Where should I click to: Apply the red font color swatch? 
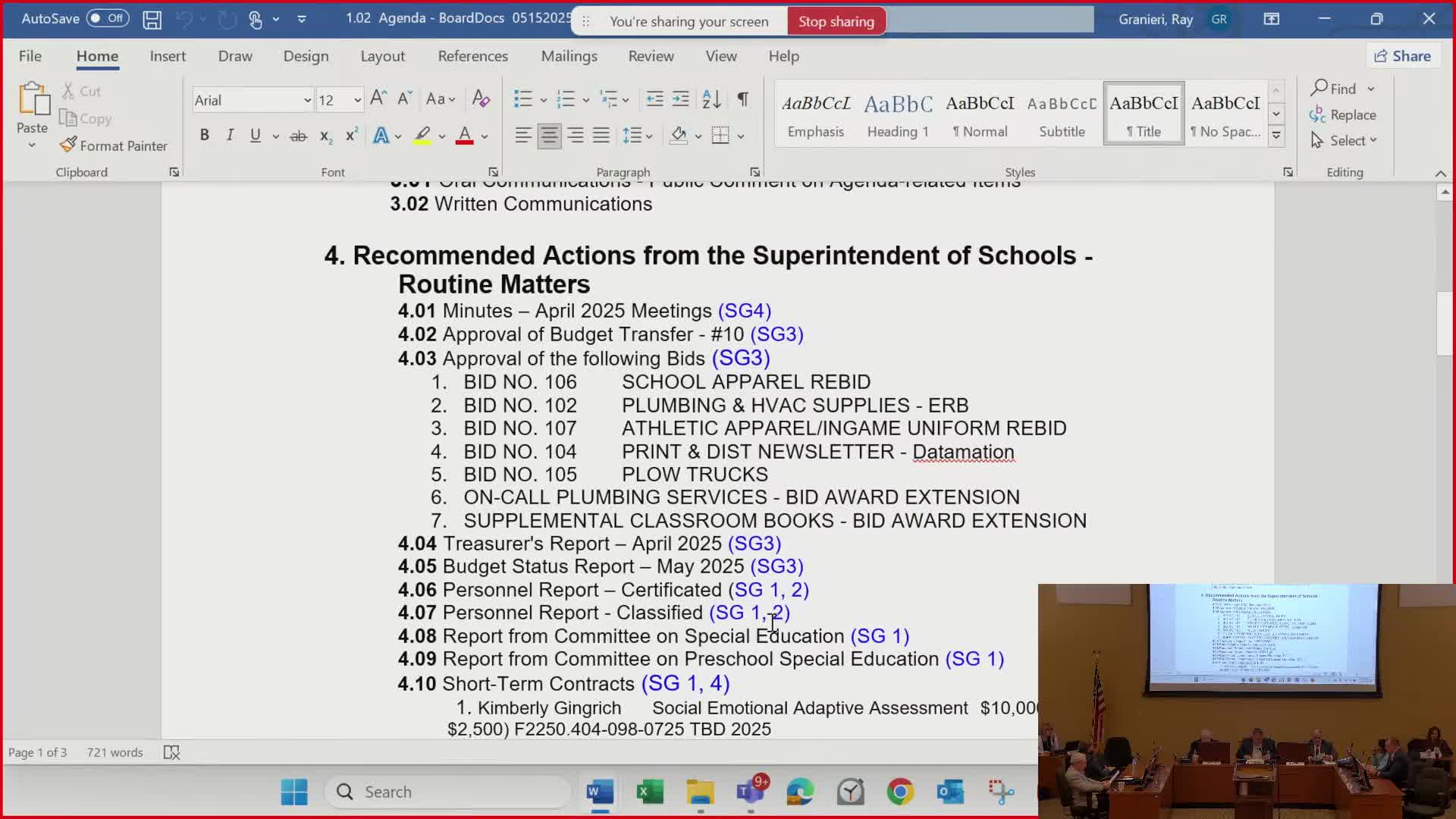click(465, 136)
